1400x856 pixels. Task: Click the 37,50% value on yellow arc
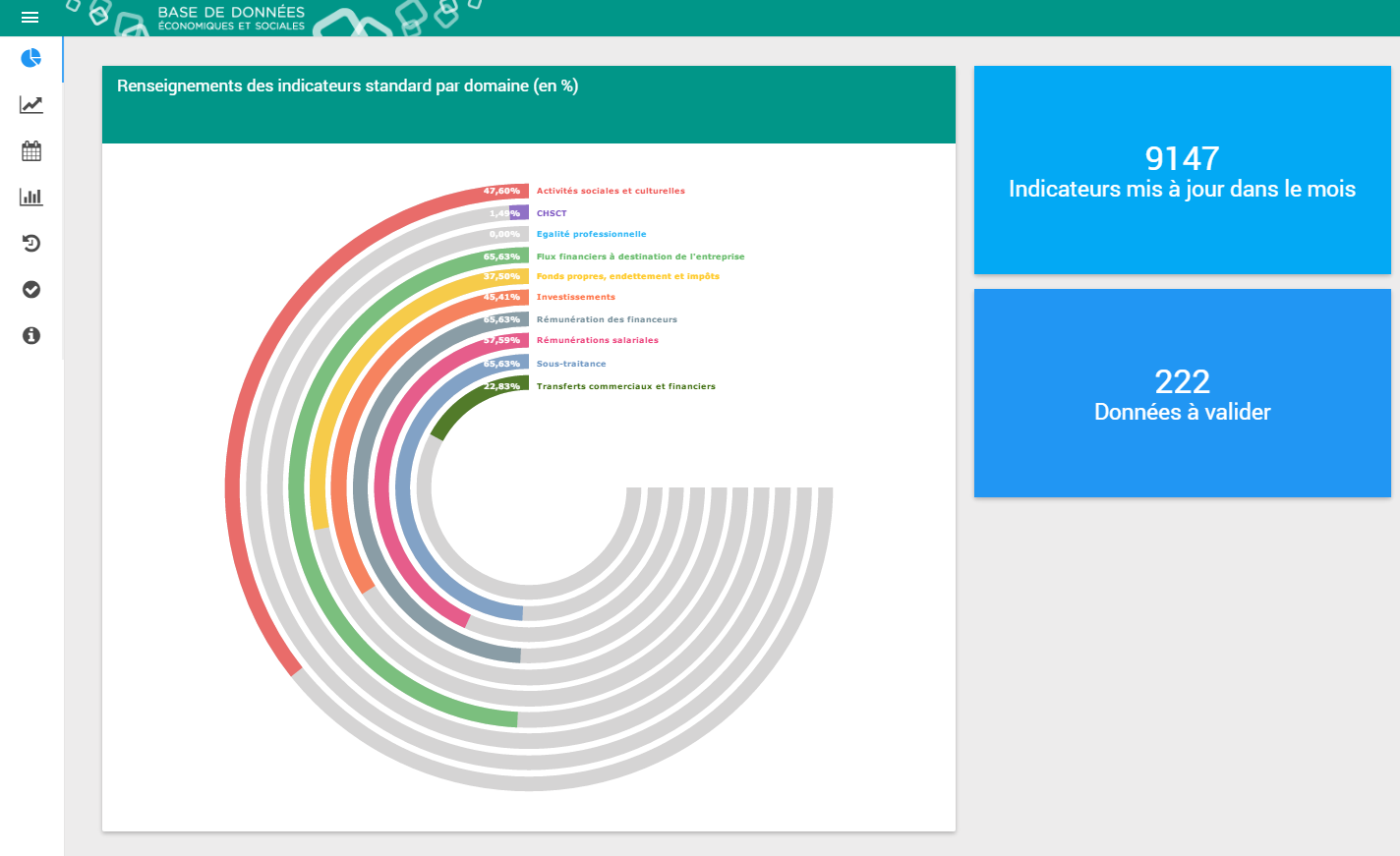click(501, 276)
